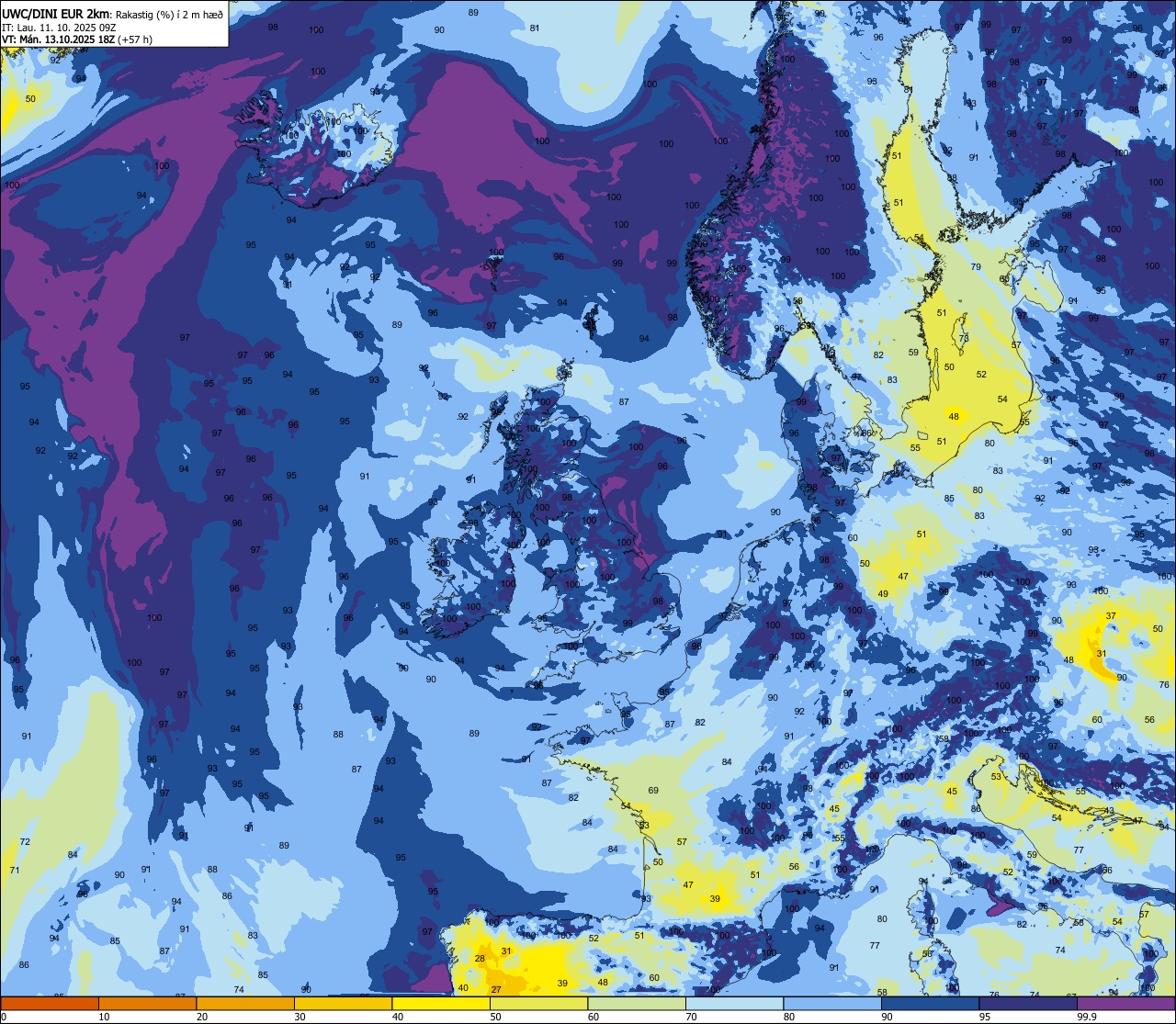Click the pale blue legend swatch between 70 and 80
This screenshot has width=1176, height=1024.
[x=734, y=1004]
